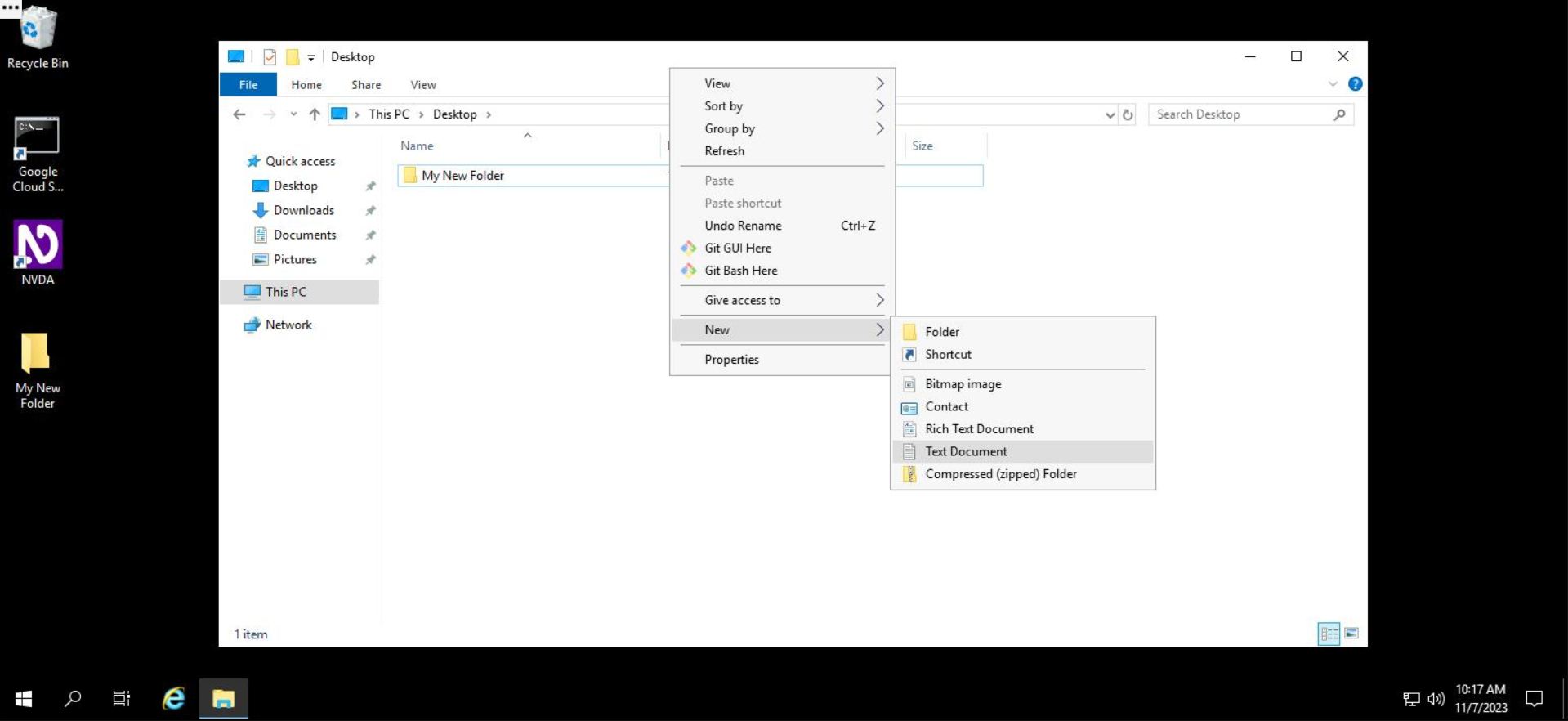The image size is (1568, 721).
Task: Type in the Search Desktop field
Action: click(1240, 114)
